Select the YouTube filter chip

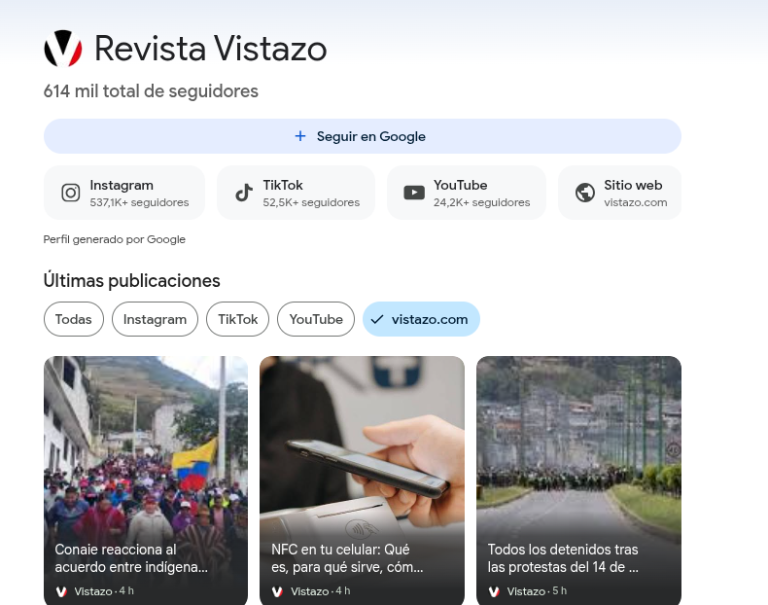point(316,319)
